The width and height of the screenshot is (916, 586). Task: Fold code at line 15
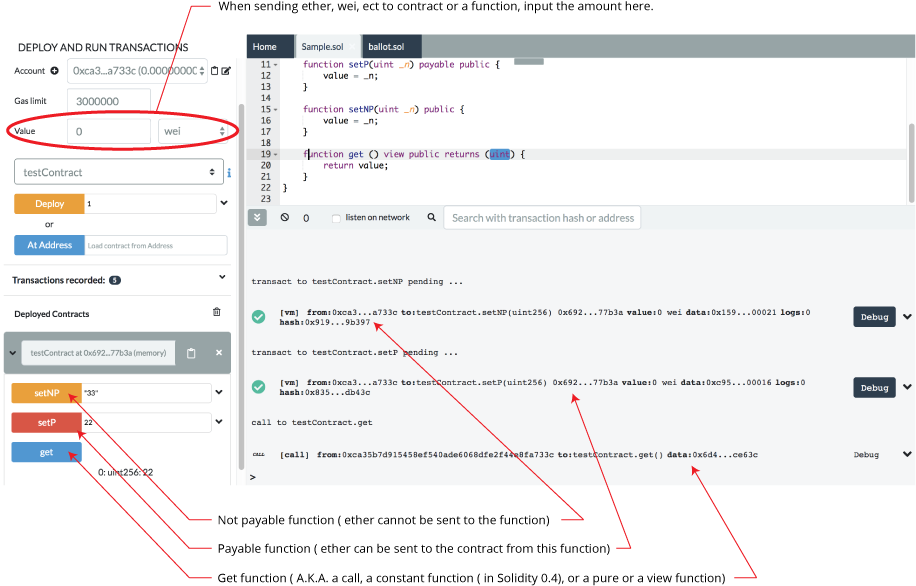276,109
